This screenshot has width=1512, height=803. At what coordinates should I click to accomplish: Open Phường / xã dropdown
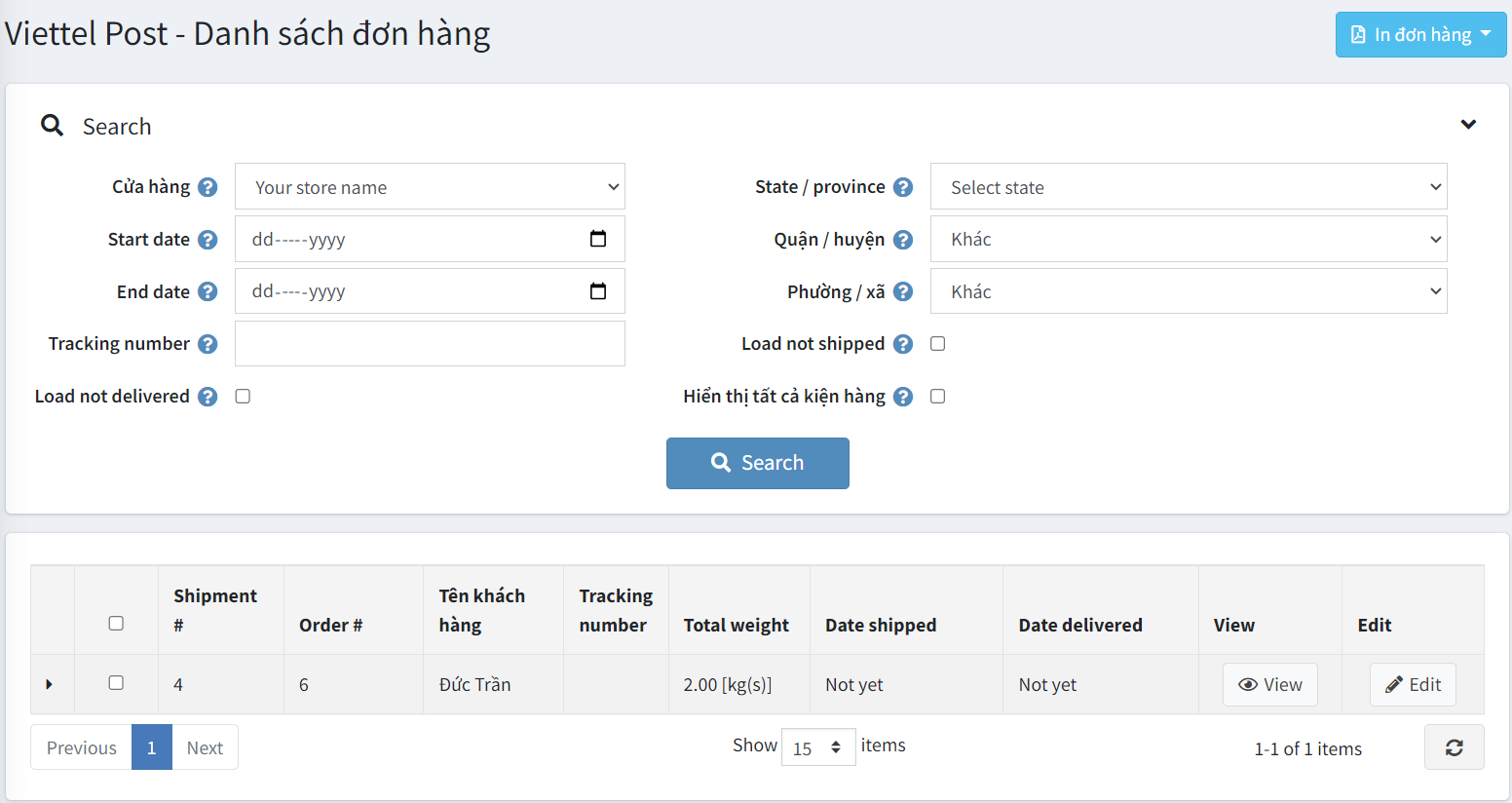click(x=1189, y=291)
